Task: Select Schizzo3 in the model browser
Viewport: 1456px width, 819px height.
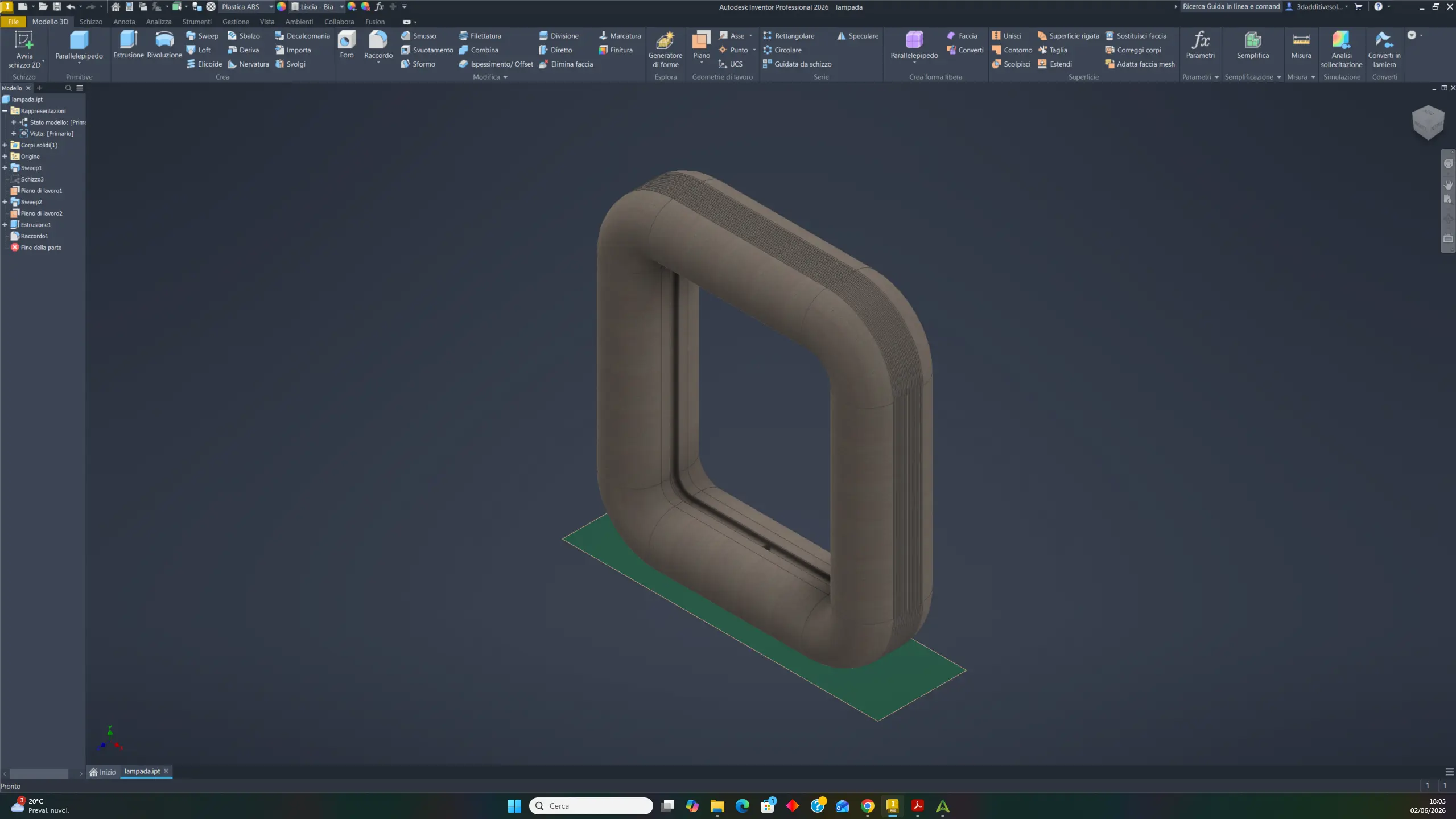Action: (32, 179)
